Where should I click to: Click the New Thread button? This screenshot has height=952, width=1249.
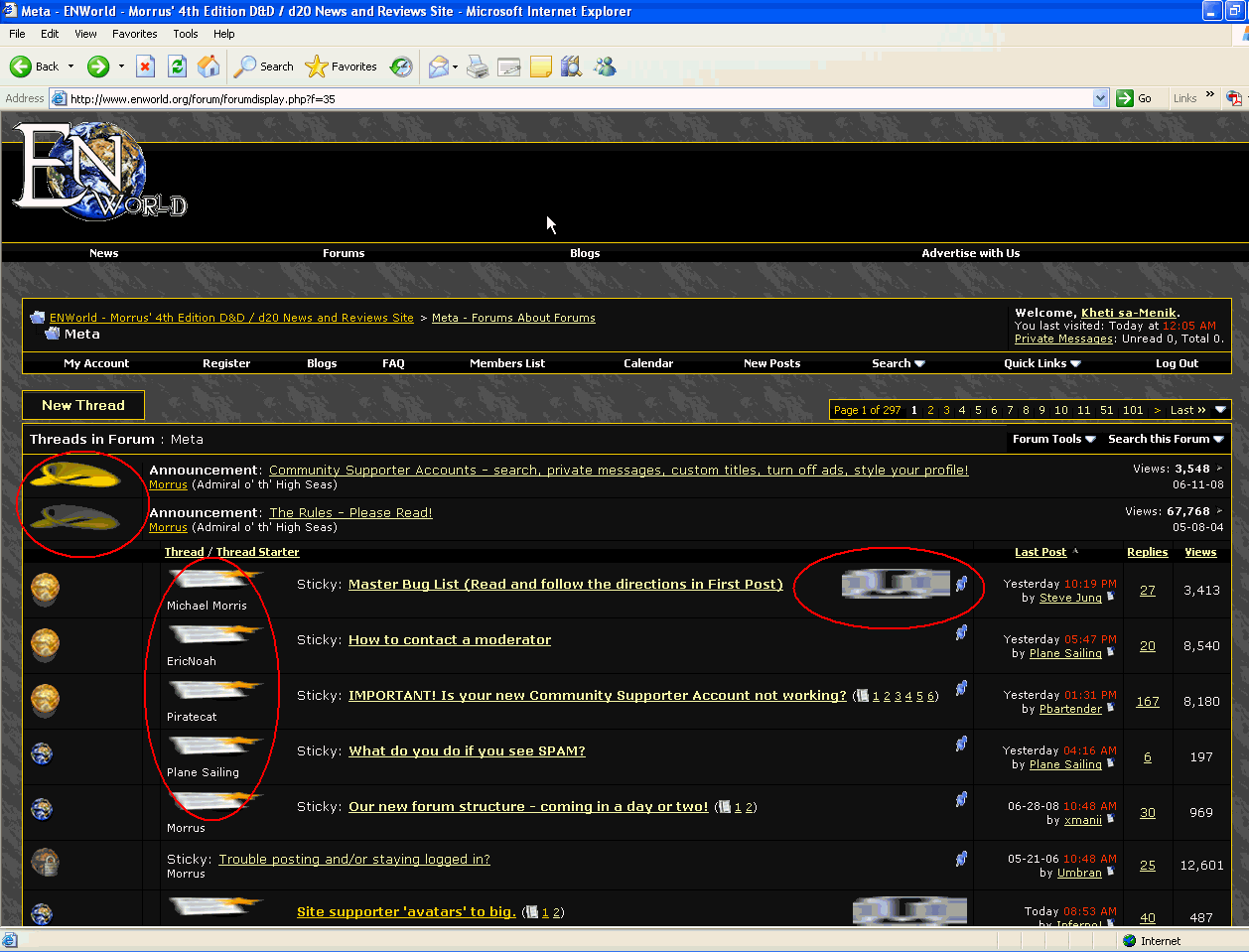tap(83, 405)
